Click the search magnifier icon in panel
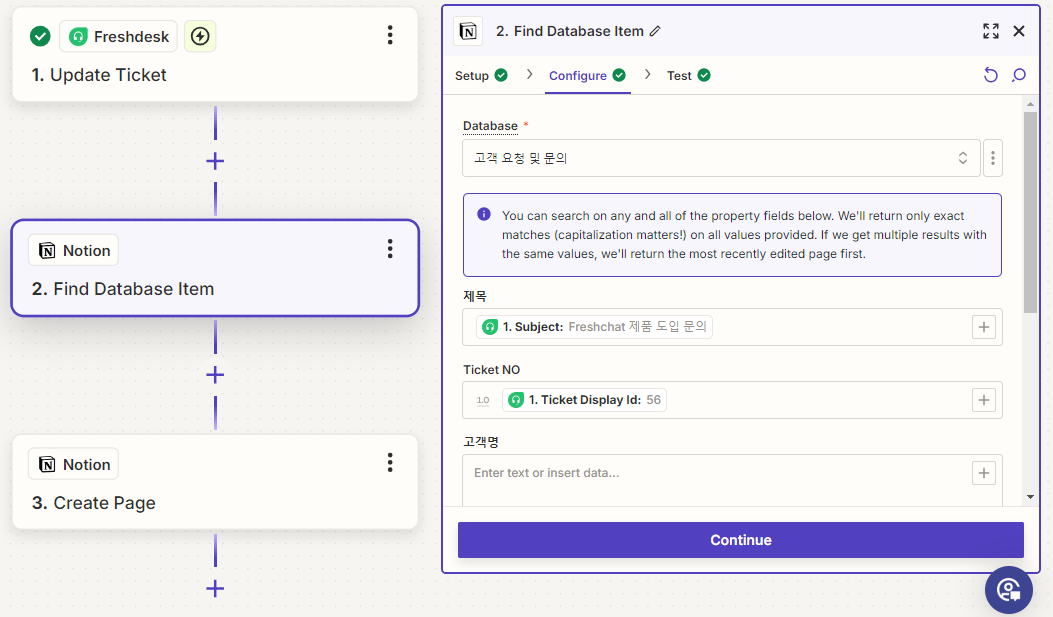This screenshot has height=617, width=1053. [1019, 75]
